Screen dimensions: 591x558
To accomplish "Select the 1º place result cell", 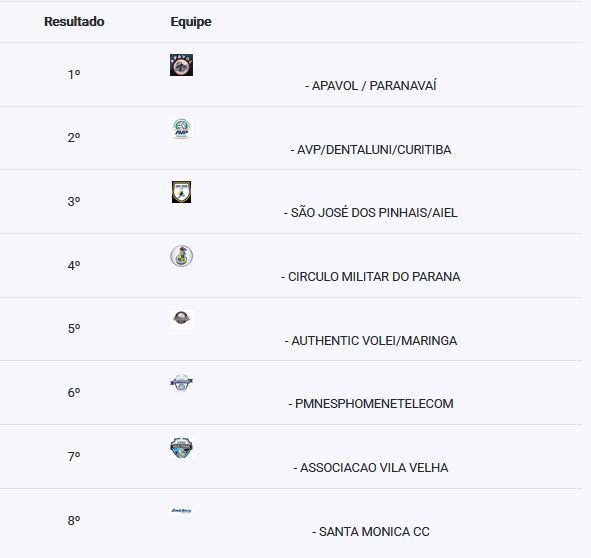I will click(x=74, y=74).
